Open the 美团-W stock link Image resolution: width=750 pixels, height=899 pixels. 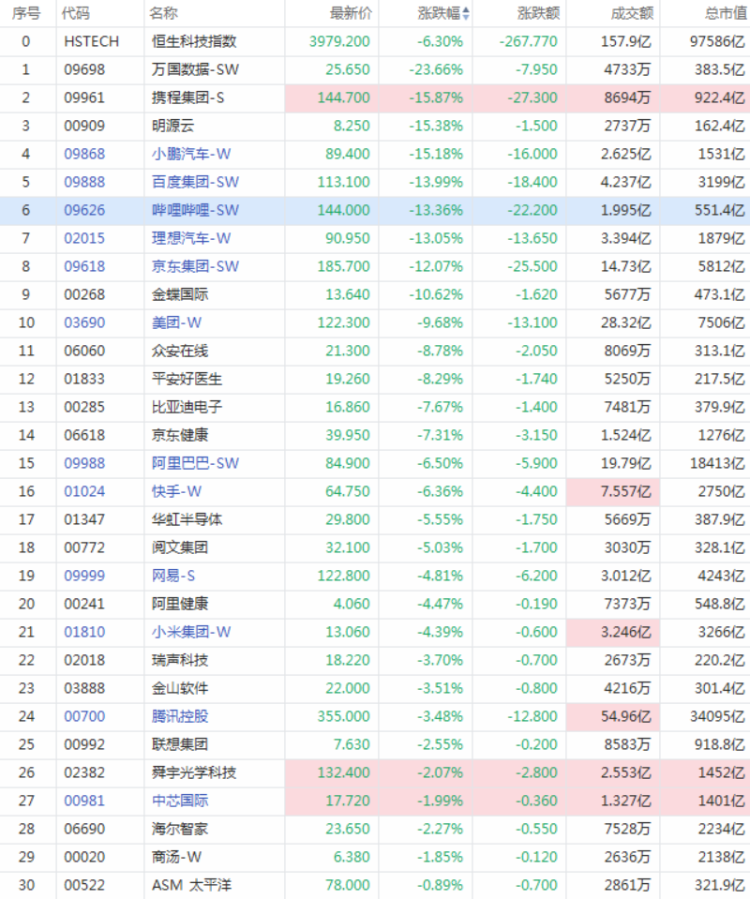(x=177, y=323)
